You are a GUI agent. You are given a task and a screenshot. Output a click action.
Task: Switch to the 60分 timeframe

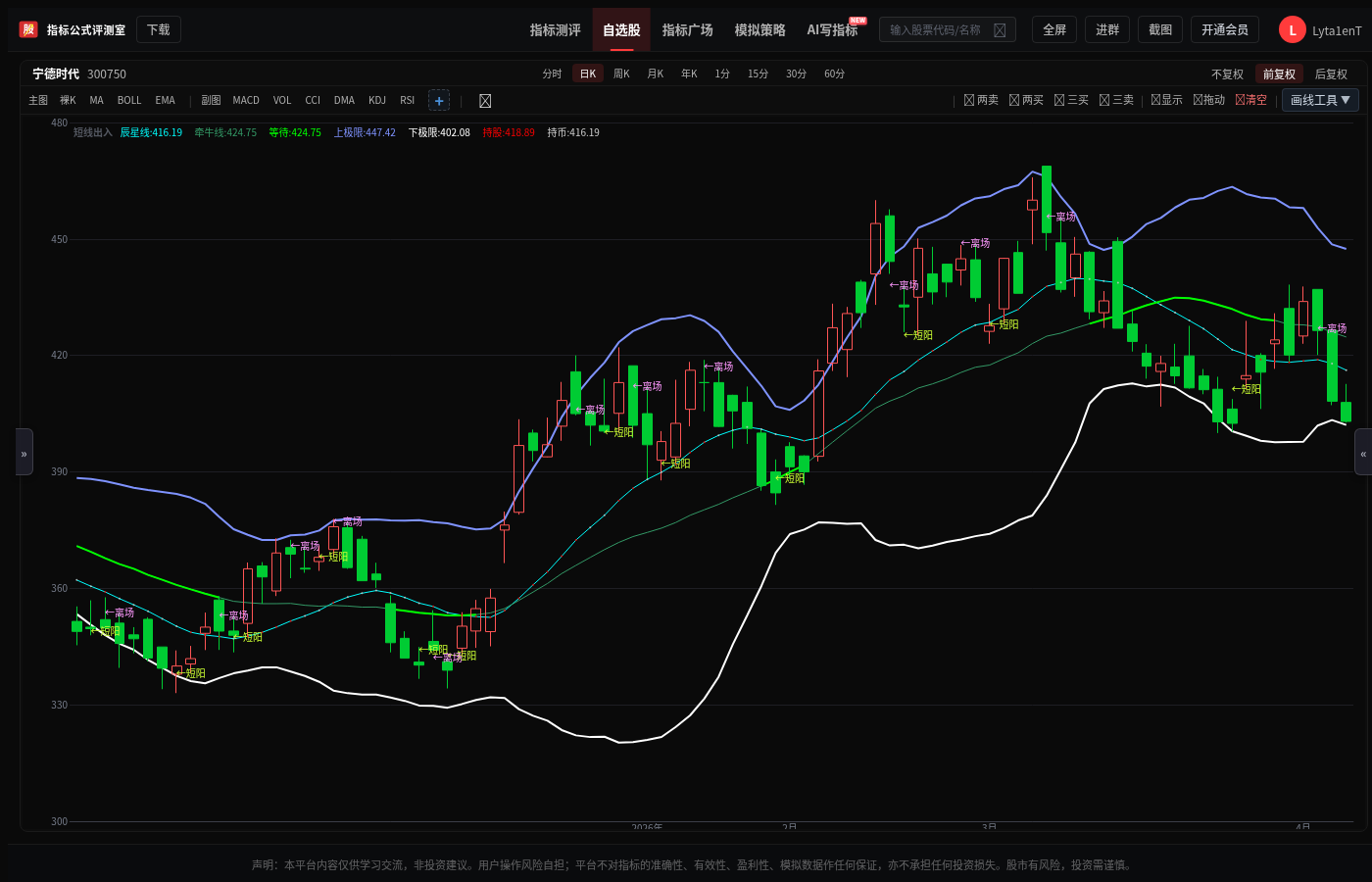[834, 74]
